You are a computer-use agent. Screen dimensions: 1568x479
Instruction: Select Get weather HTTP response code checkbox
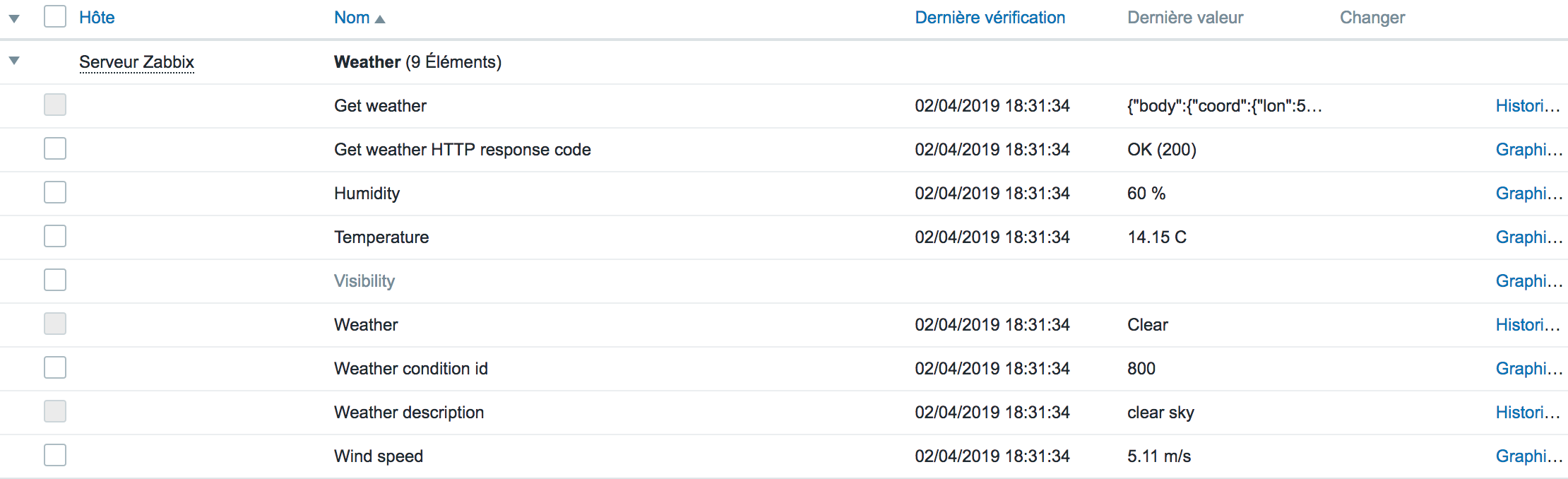pos(55,148)
